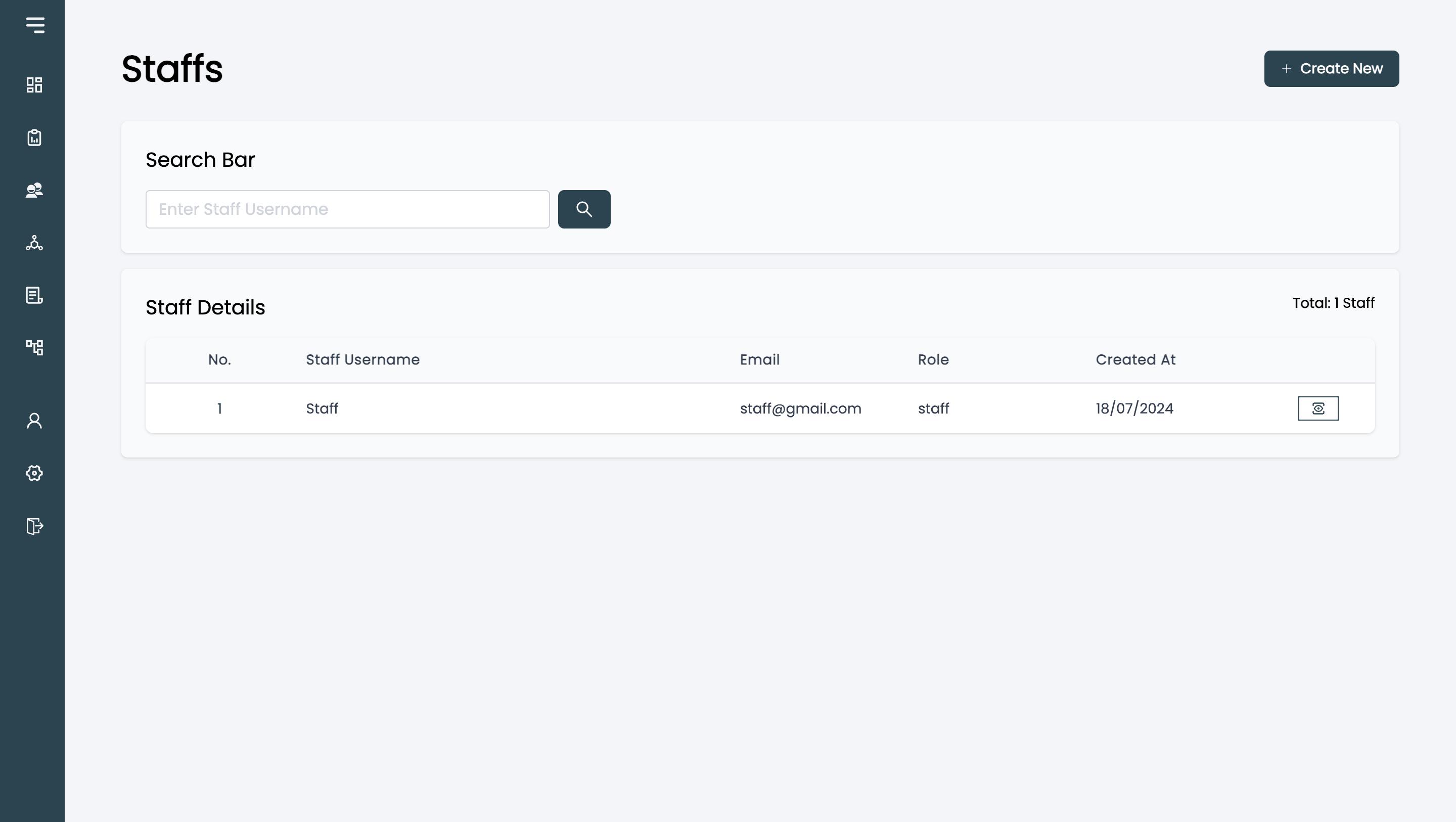
Task: Select the 18/07/2024 date cell
Action: tap(1134, 408)
